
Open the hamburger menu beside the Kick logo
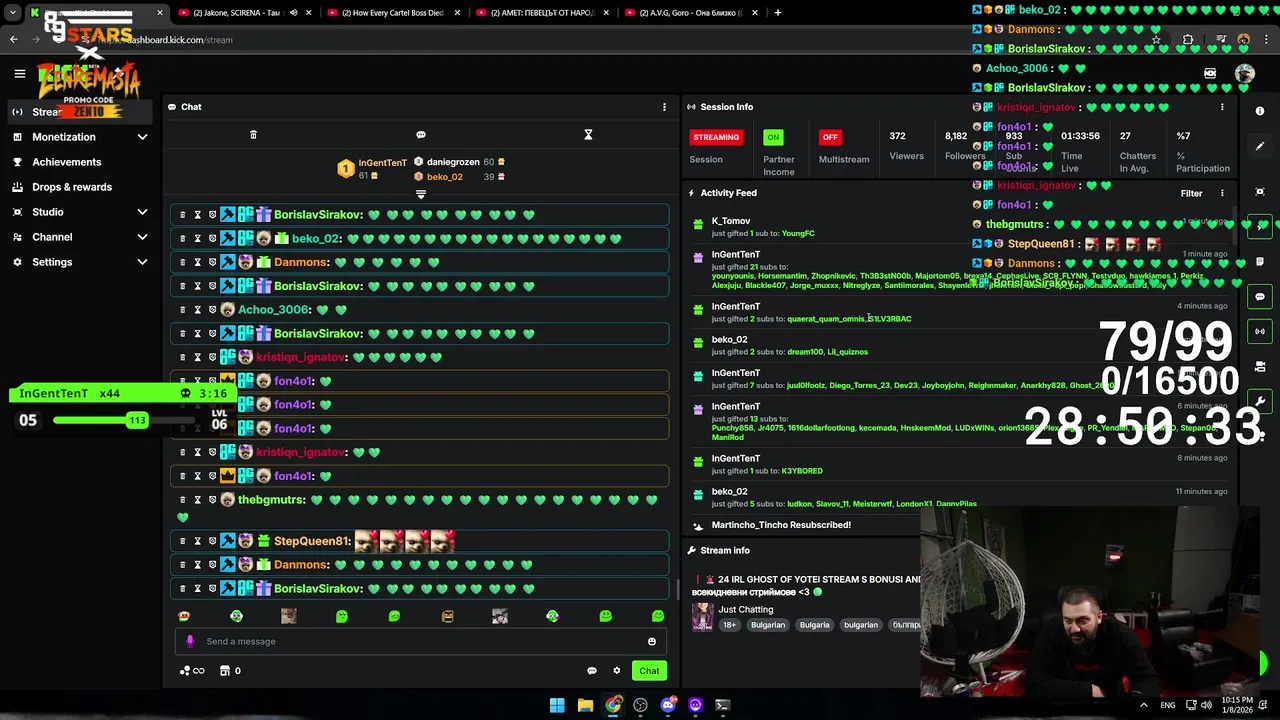(19, 73)
